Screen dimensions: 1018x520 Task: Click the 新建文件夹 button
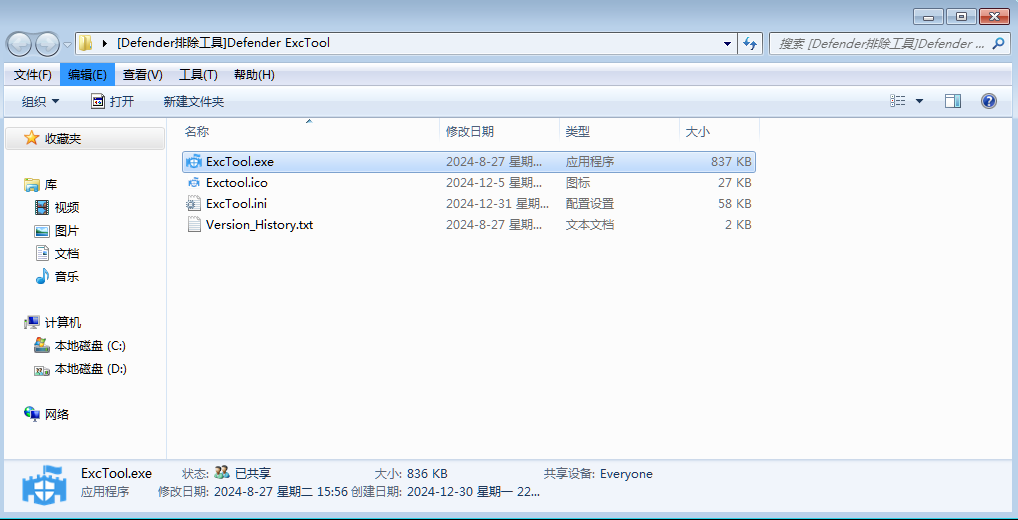click(193, 101)
